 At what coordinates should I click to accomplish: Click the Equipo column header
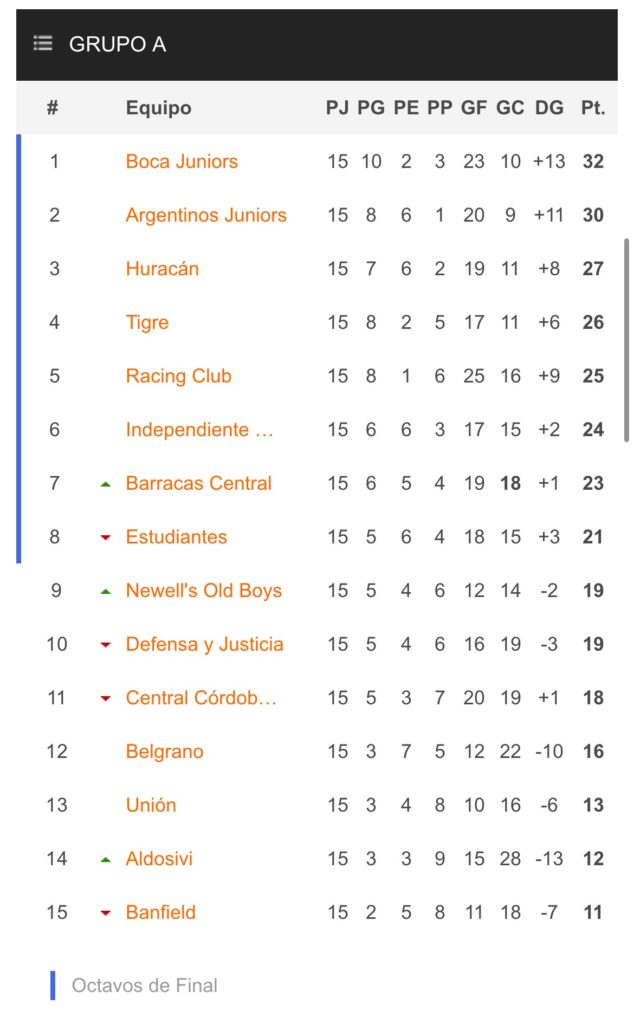(158, 108)
